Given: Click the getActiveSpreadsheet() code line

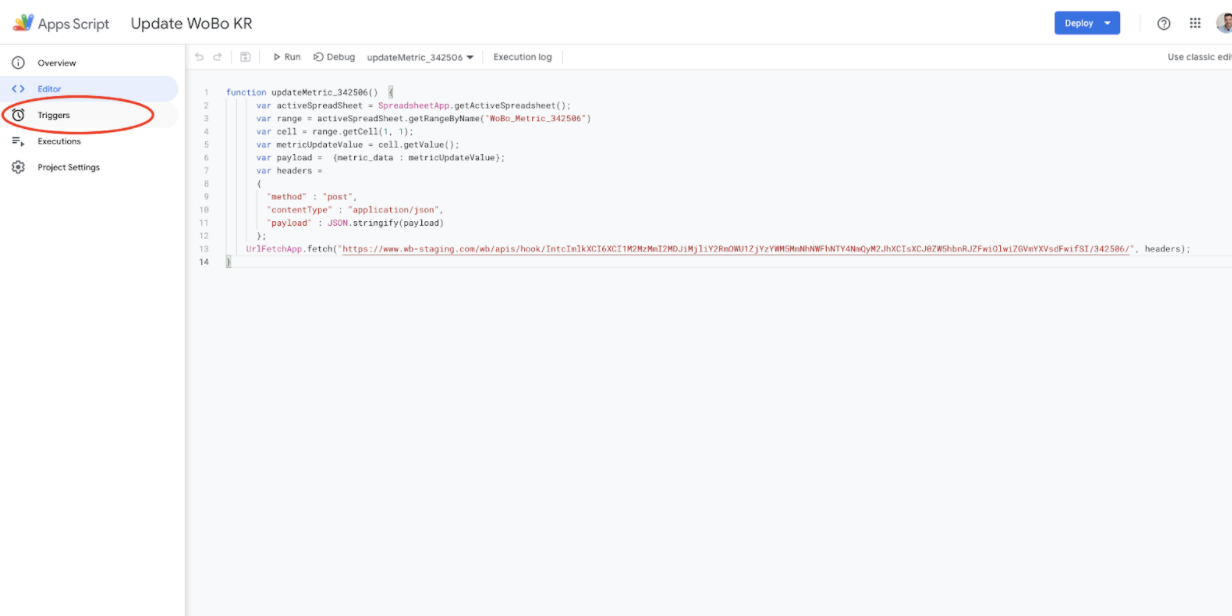Looking at the screenshot, I should [x=413, y=105].
